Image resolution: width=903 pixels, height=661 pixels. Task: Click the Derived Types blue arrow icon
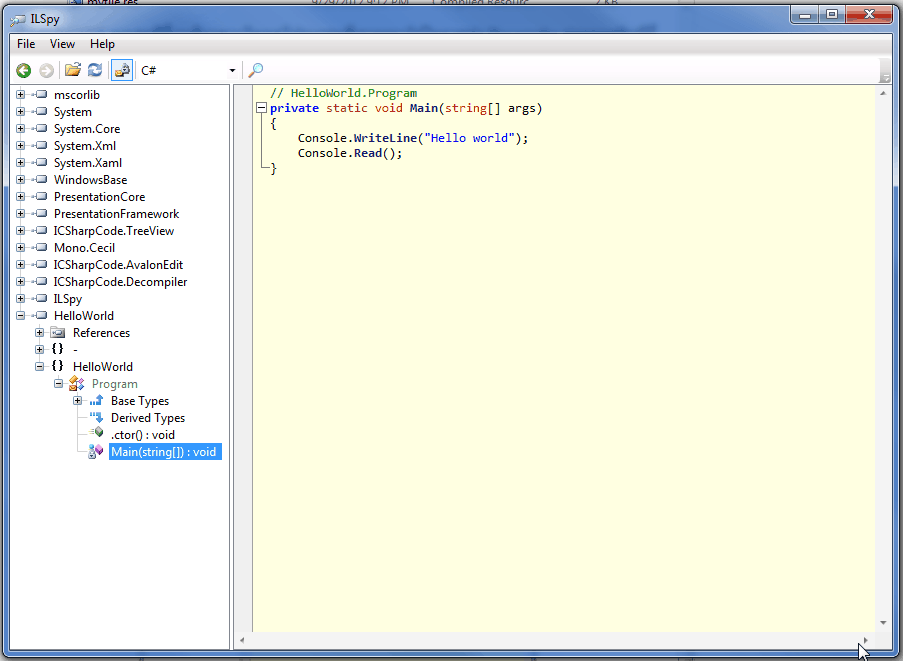point(97,417)
